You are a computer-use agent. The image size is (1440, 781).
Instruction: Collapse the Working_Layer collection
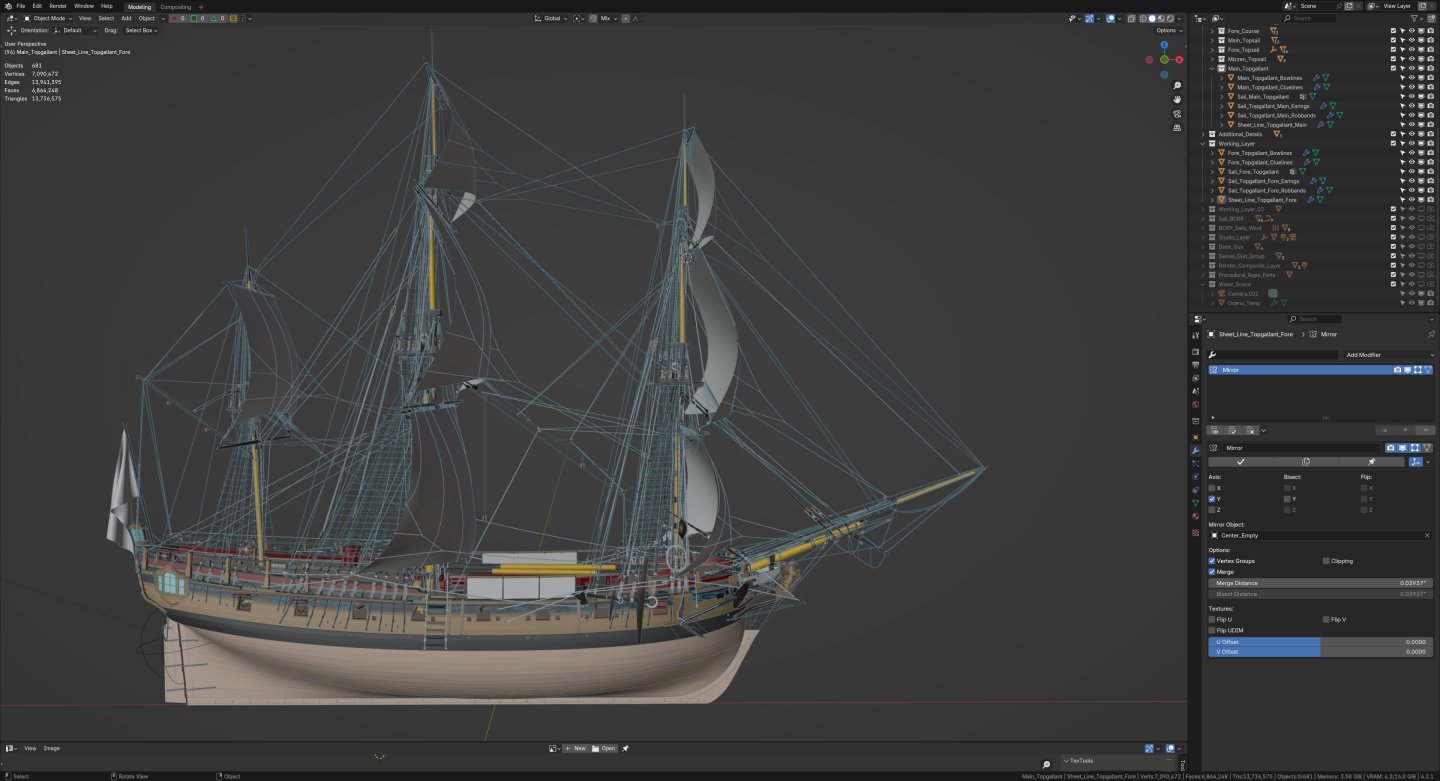coord(1204,143)
